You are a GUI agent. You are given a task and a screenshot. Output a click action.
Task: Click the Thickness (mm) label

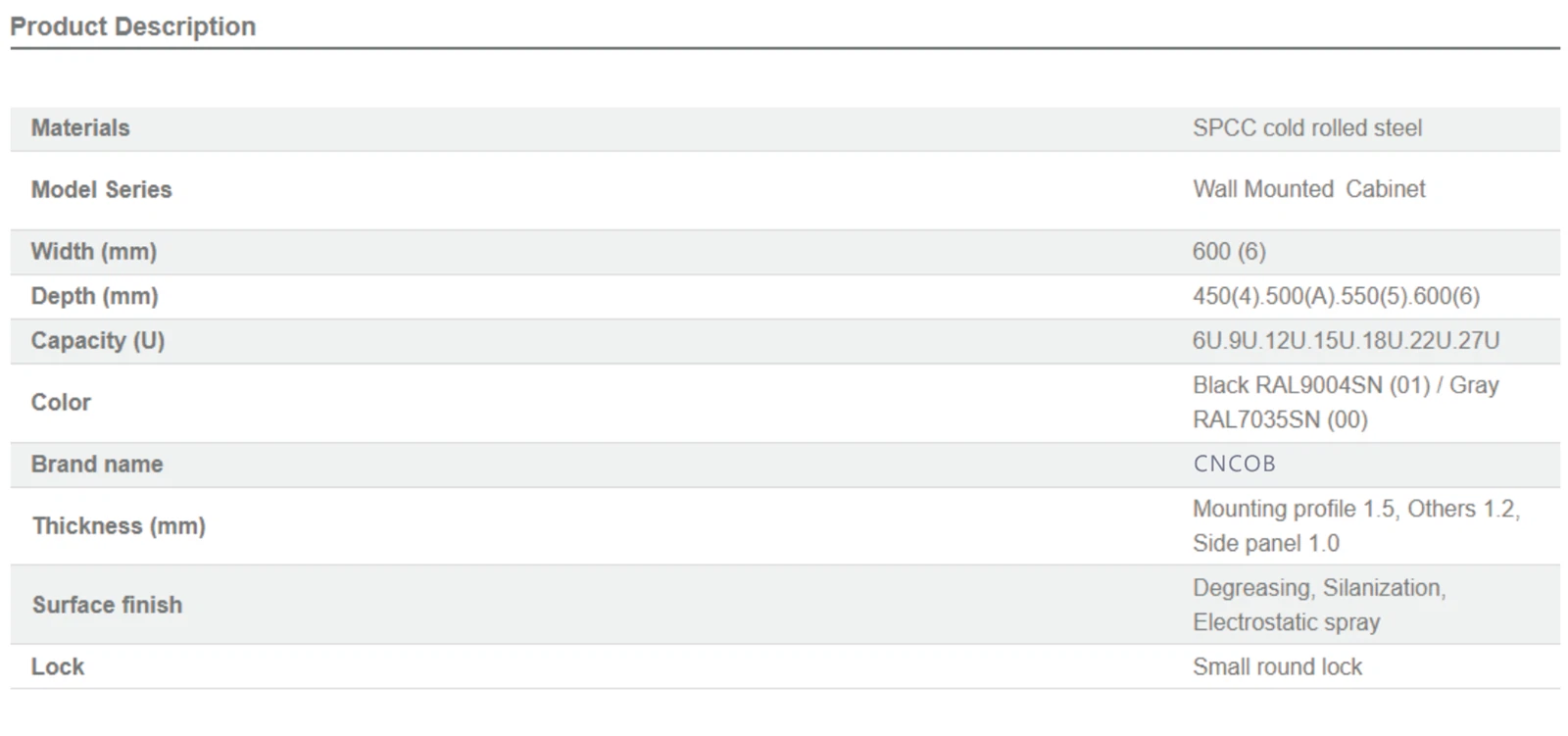coord(119,526)
